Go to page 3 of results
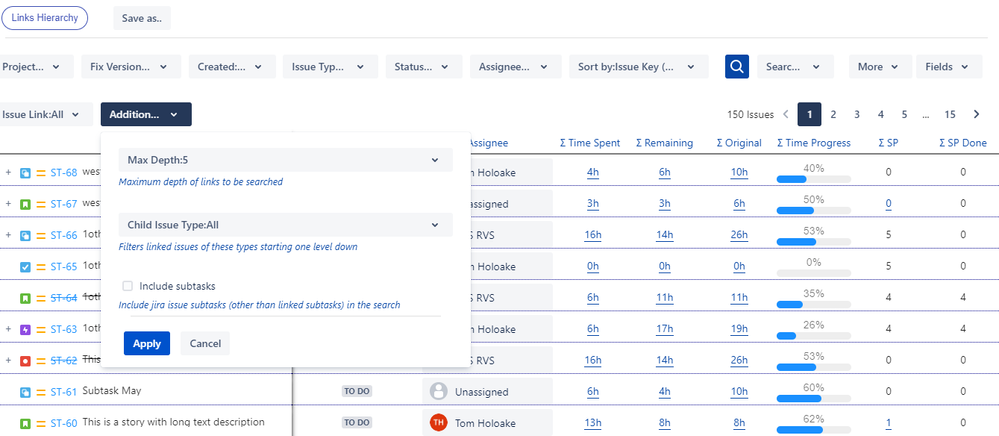 click(x=856, y=115)
